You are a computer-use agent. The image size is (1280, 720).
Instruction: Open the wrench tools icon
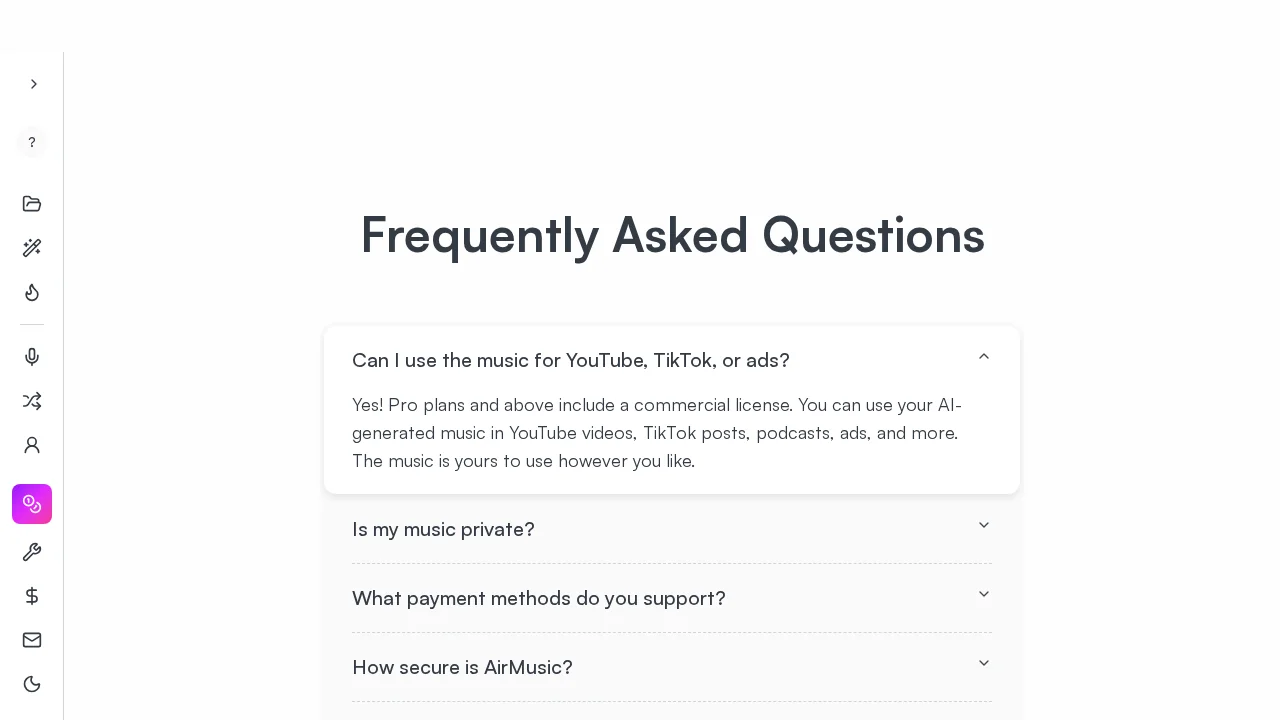(32, 552)
